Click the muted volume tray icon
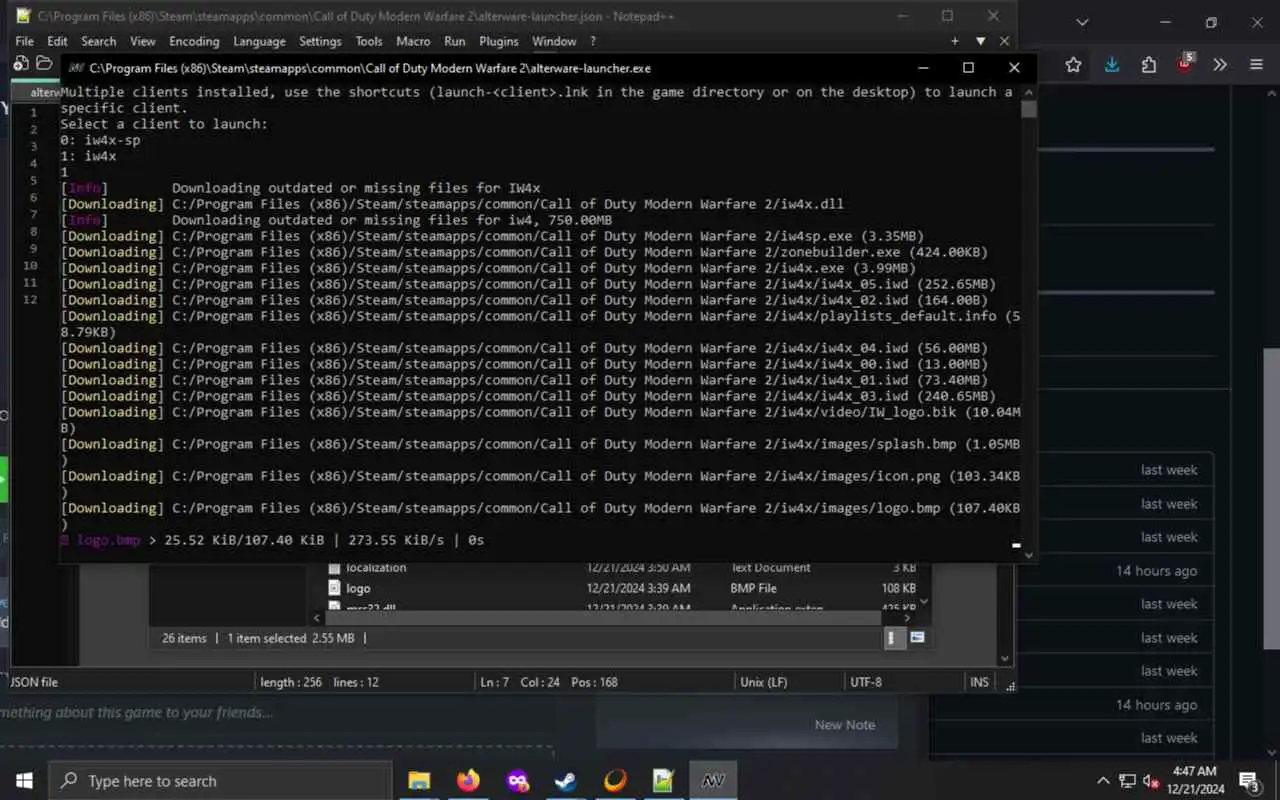The image size is (1280, 800). pos(1152,781)
